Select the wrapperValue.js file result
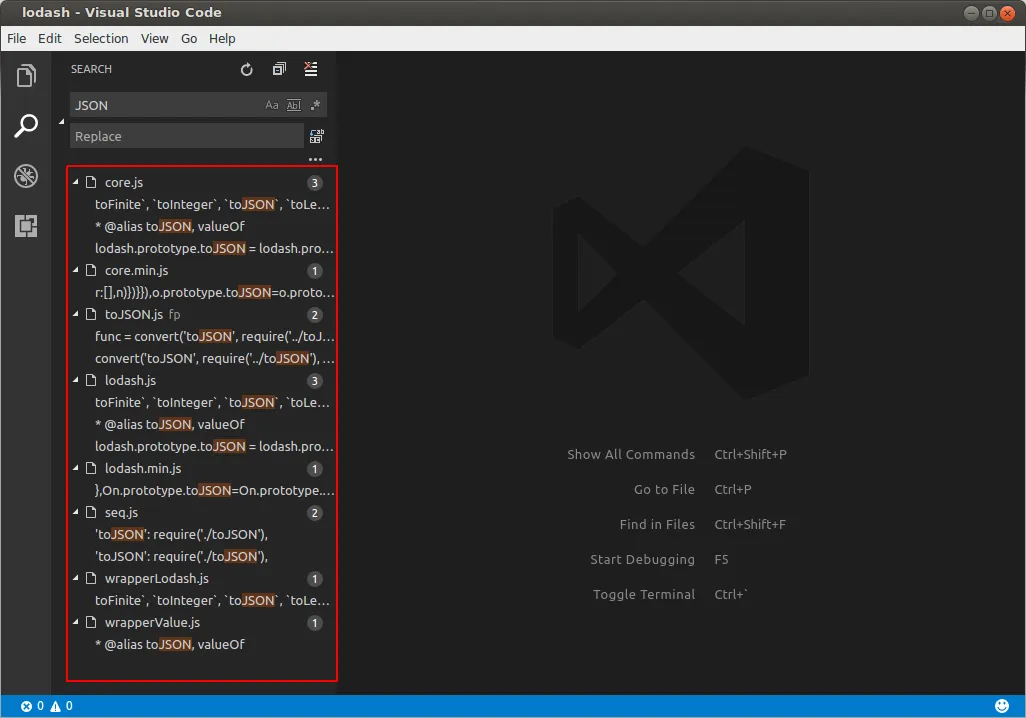 click(x=202, y=622)
